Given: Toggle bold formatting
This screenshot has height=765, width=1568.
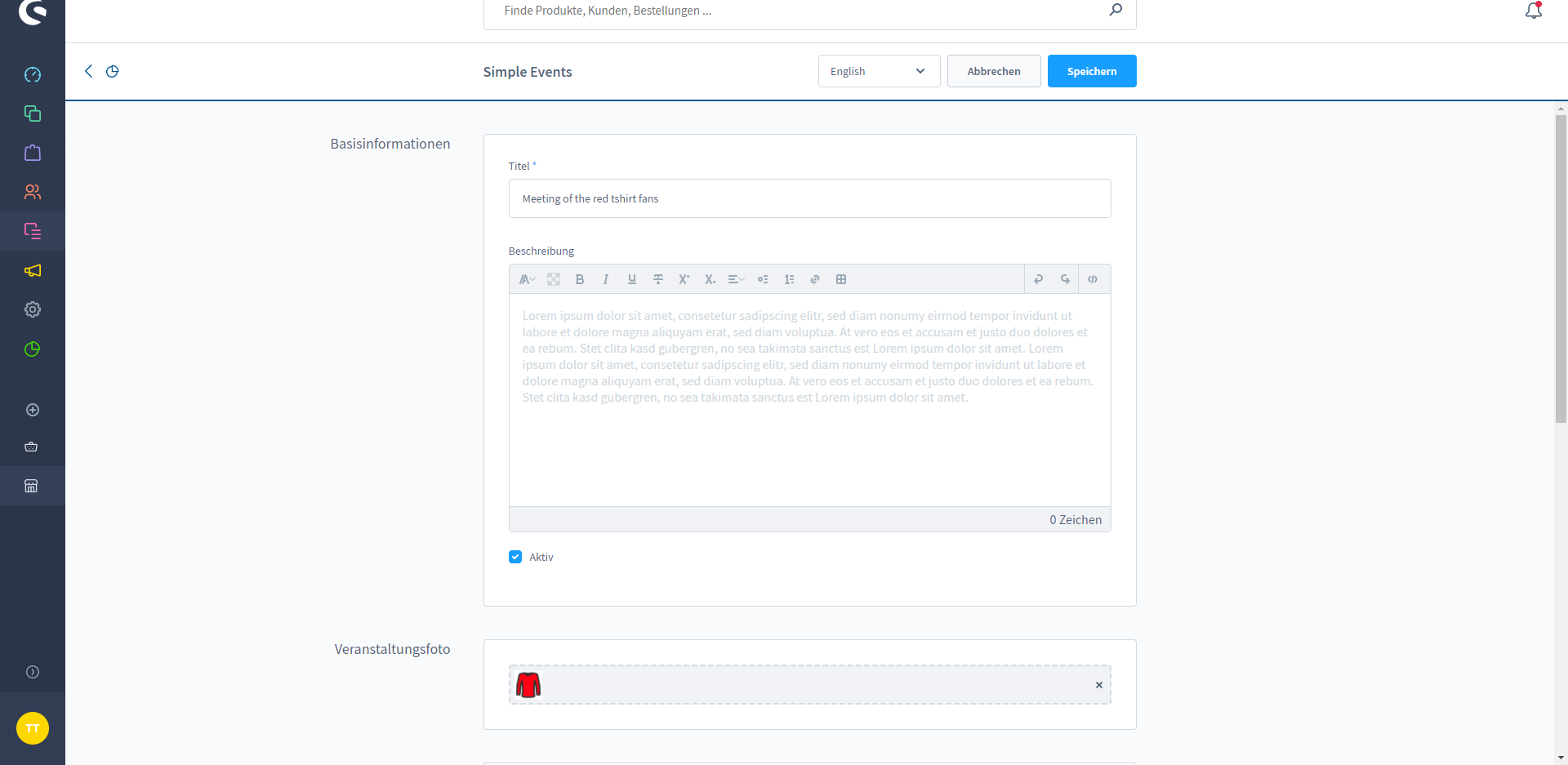Looking at the screenshot, I should pos(580,279).
